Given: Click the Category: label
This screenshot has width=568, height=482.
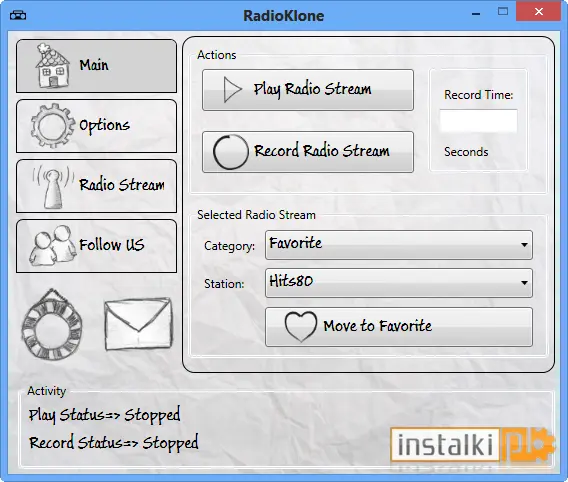Looking at the screenshot, I should coord(229,246).
